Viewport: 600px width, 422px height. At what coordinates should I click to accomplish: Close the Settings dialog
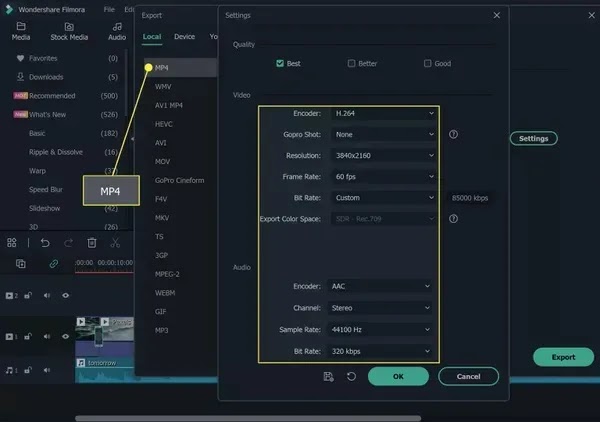pos(497,15)
